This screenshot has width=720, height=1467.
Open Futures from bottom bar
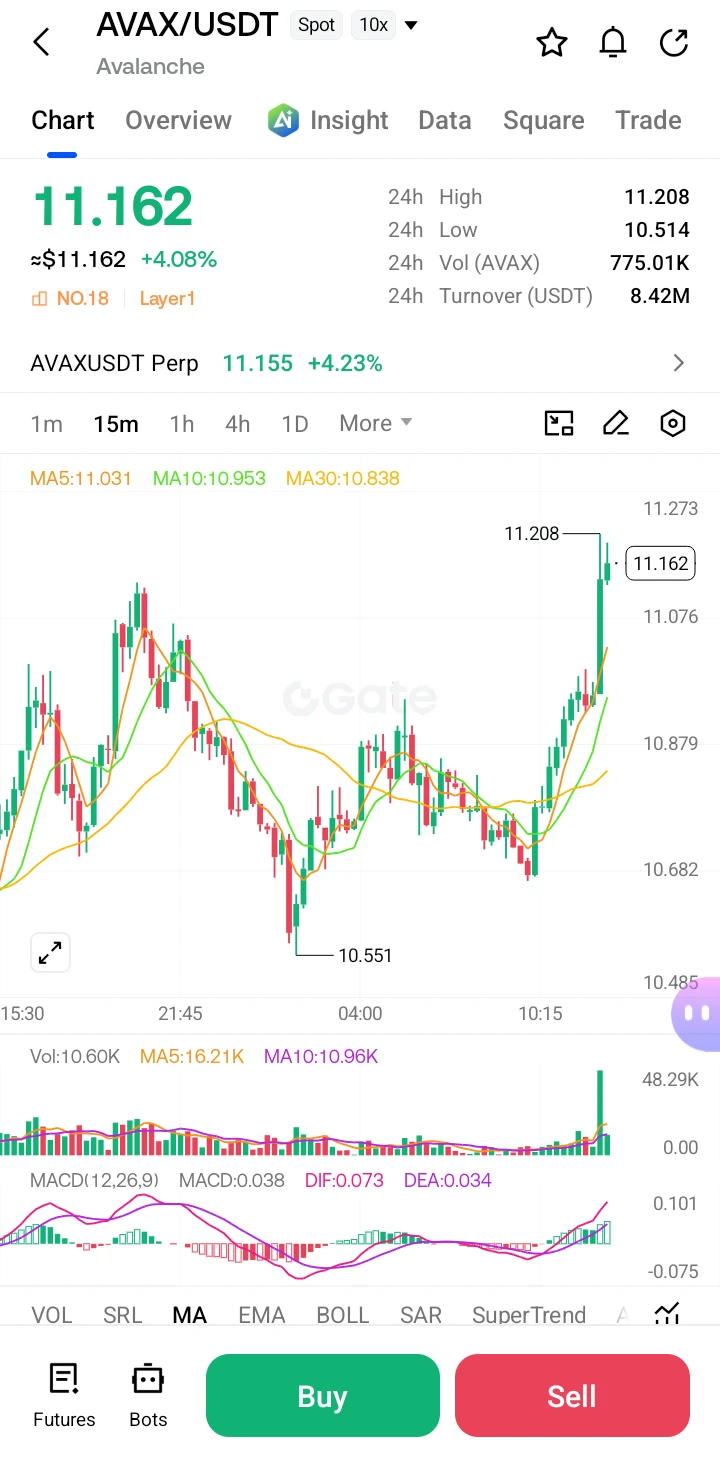tap(64, 1396)
